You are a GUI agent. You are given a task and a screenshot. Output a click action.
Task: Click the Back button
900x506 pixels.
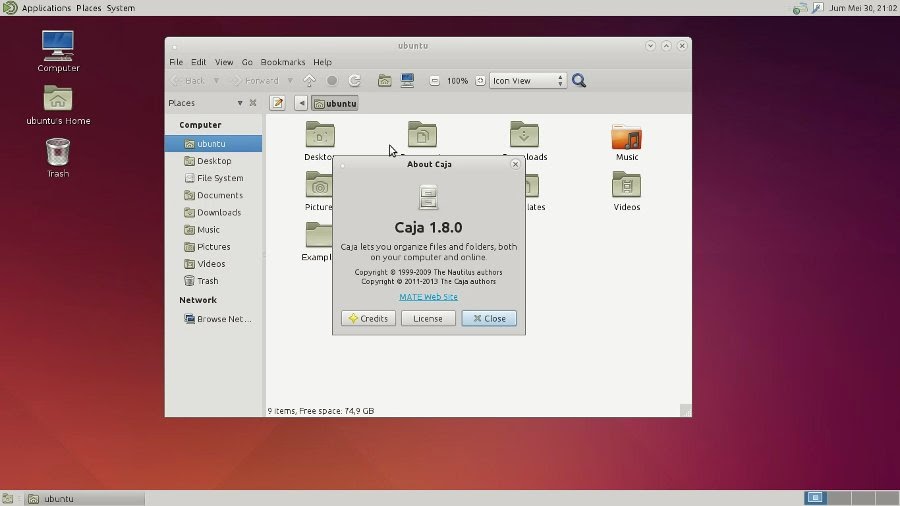point(189,81)
